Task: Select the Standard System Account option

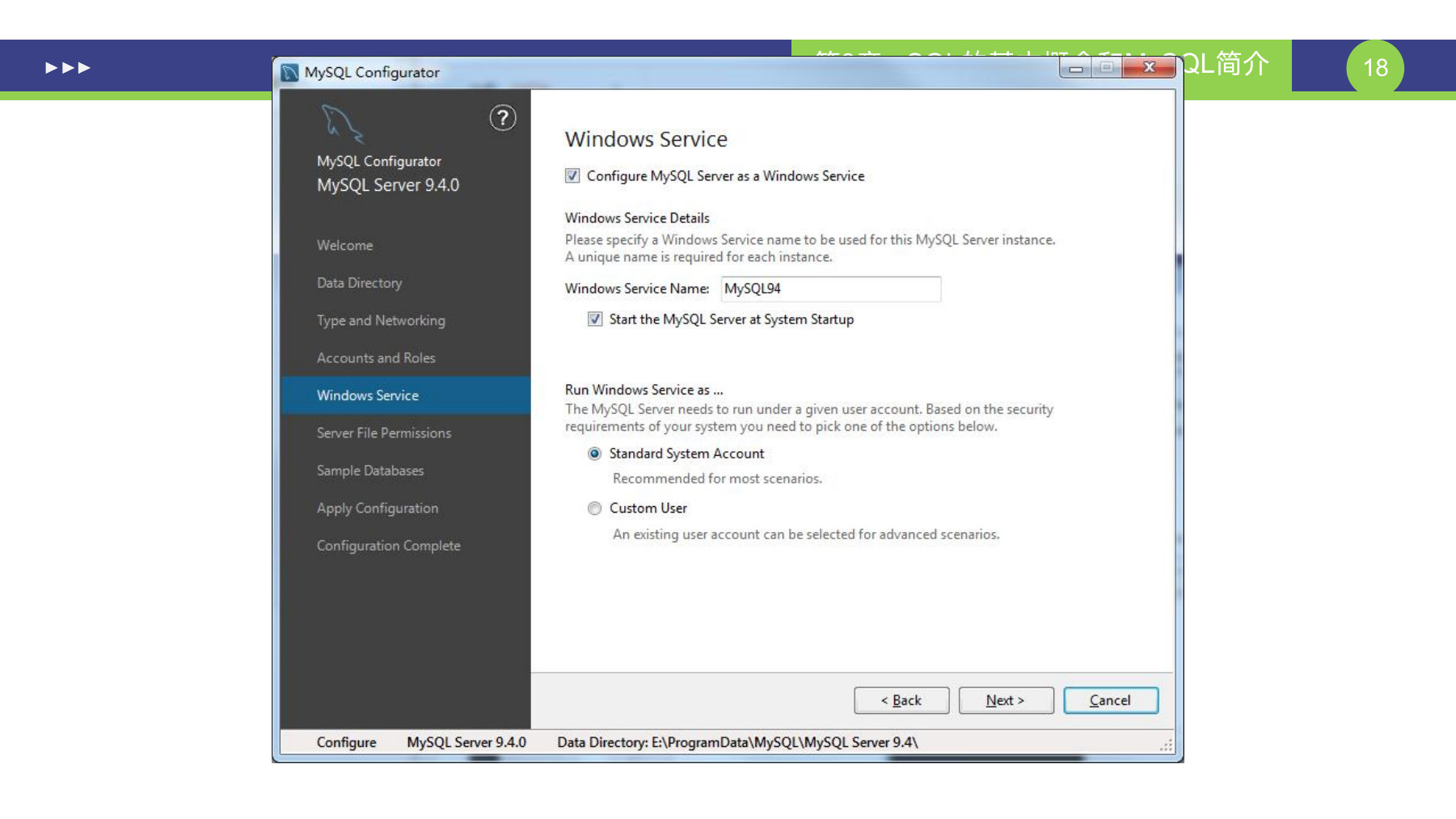Action: tap(595, 454)
